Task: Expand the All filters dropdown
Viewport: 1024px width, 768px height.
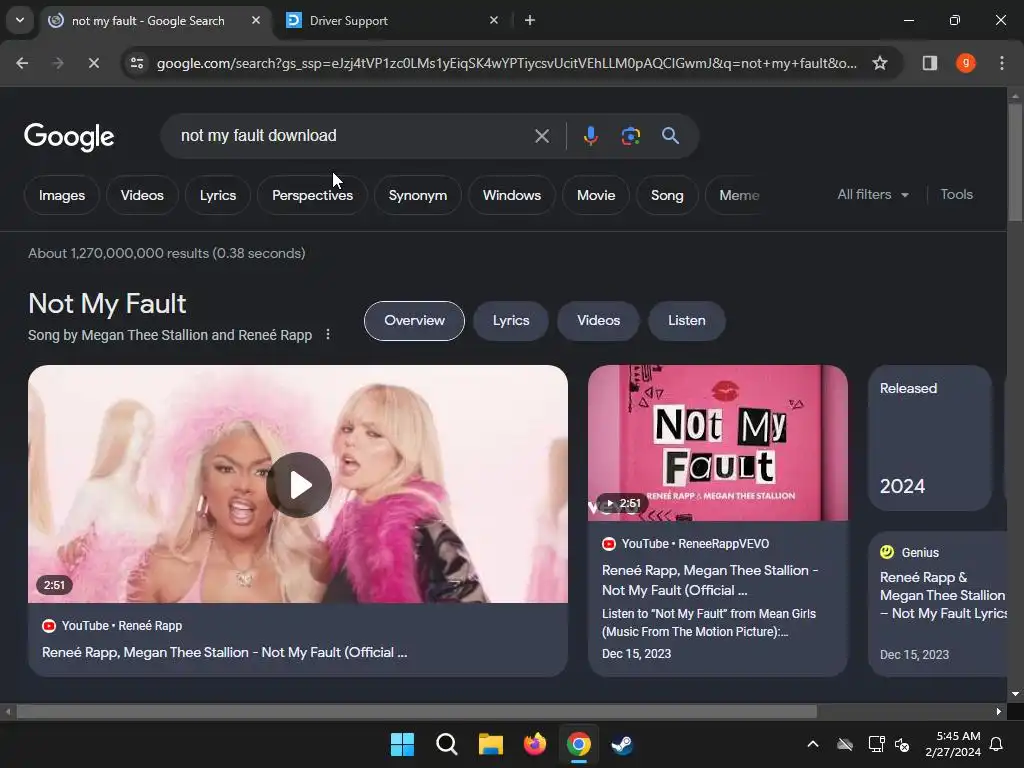Action: coord(872,195)
